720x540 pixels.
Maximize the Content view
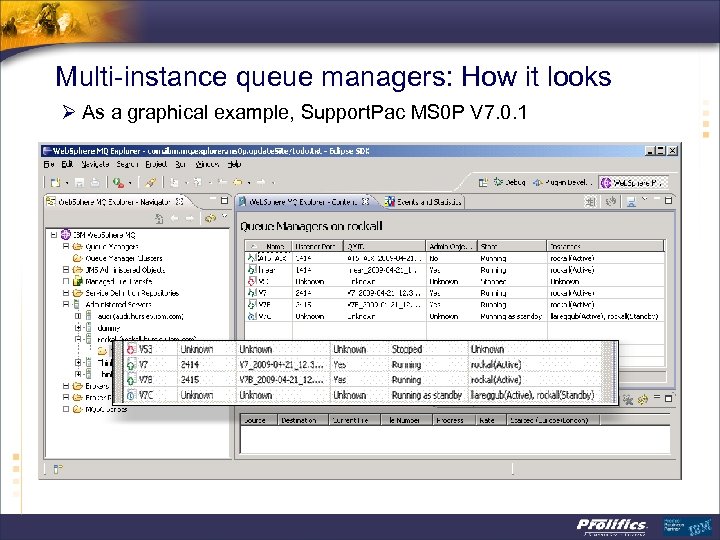tap(669, 200)
